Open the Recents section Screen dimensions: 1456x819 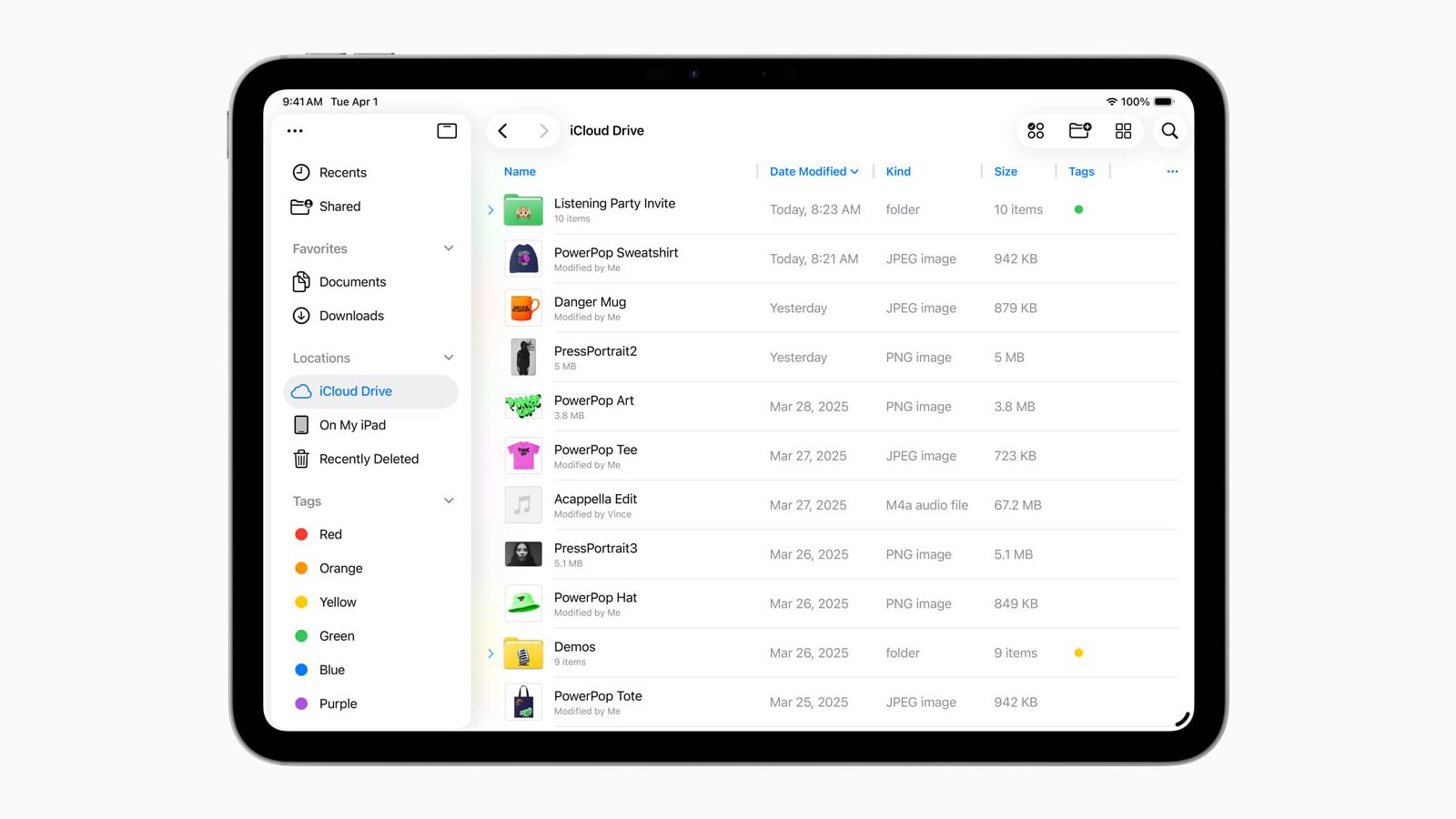pos(342,172)
